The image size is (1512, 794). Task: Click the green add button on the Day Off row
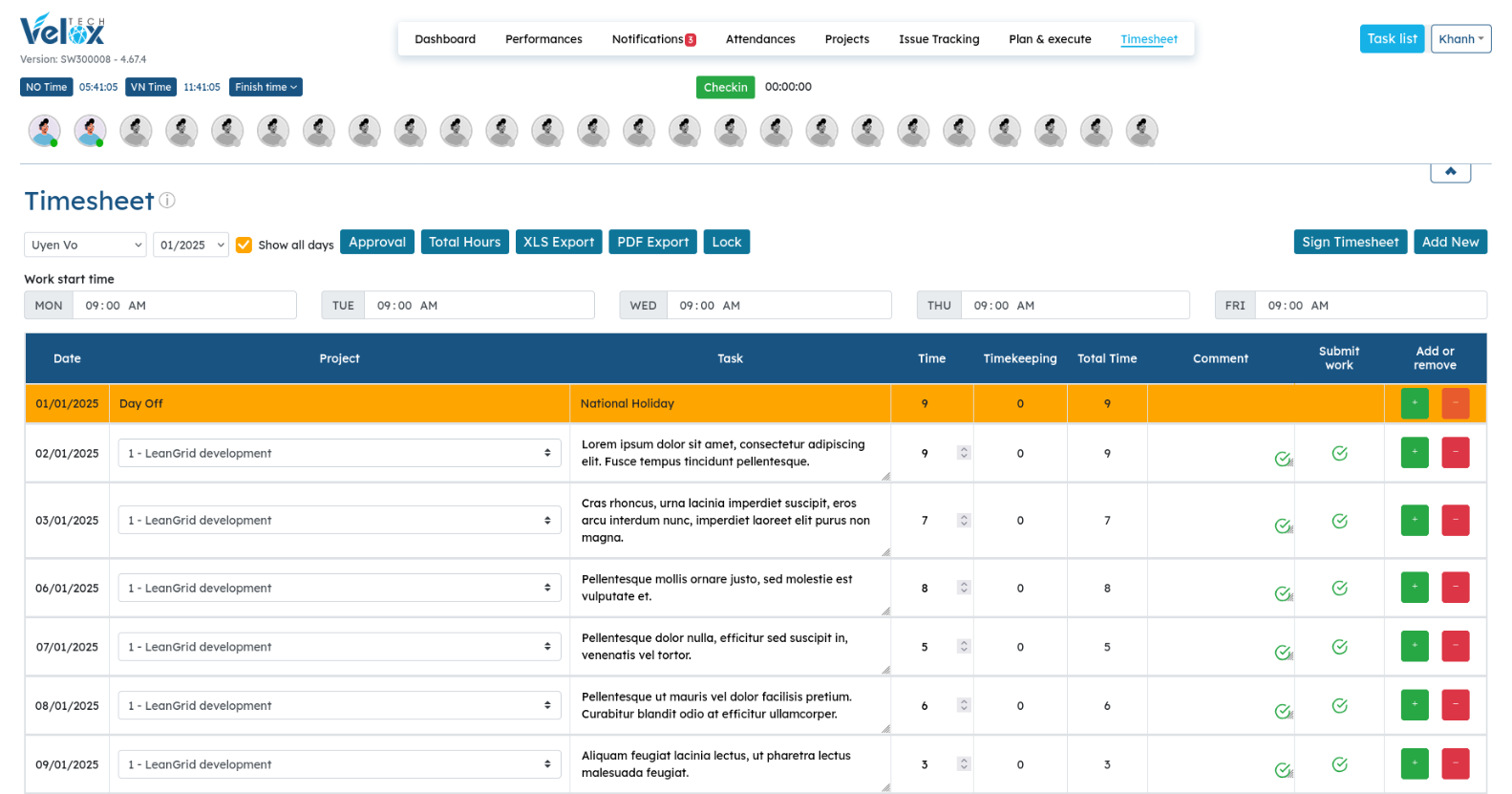tap(1414, 403)
